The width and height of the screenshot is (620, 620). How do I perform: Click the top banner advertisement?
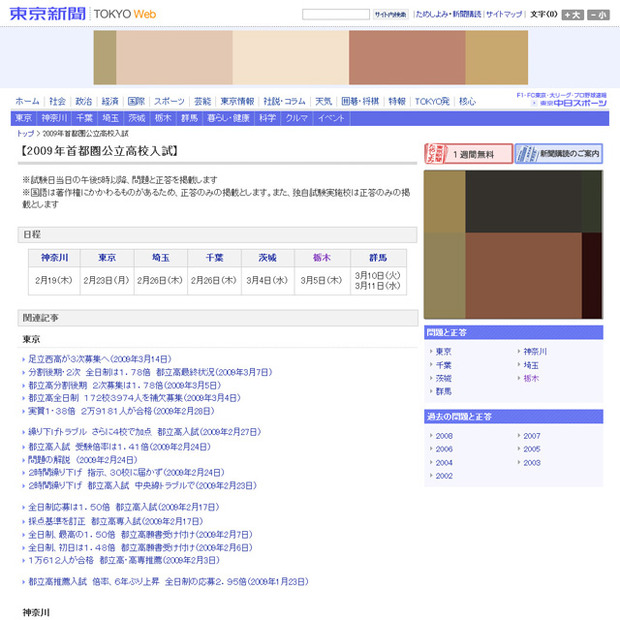310,57
